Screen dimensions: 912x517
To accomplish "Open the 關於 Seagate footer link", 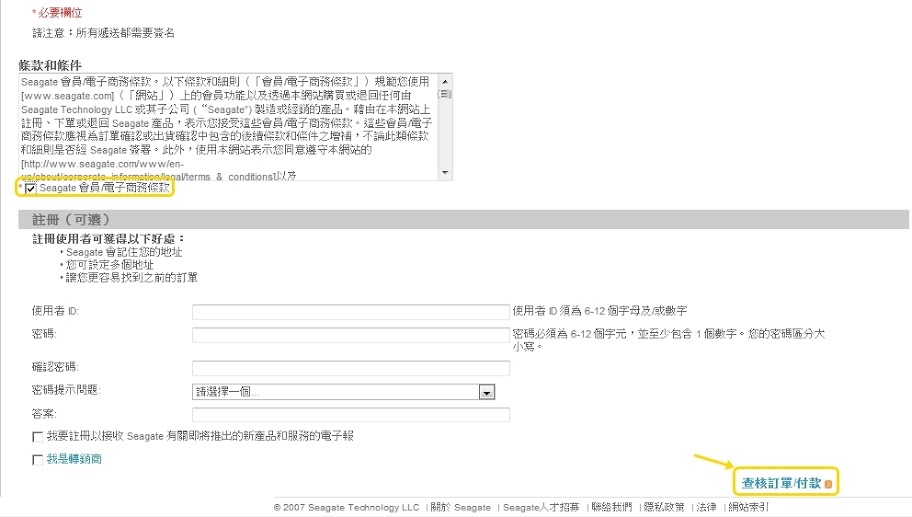I will pos(461,508).
